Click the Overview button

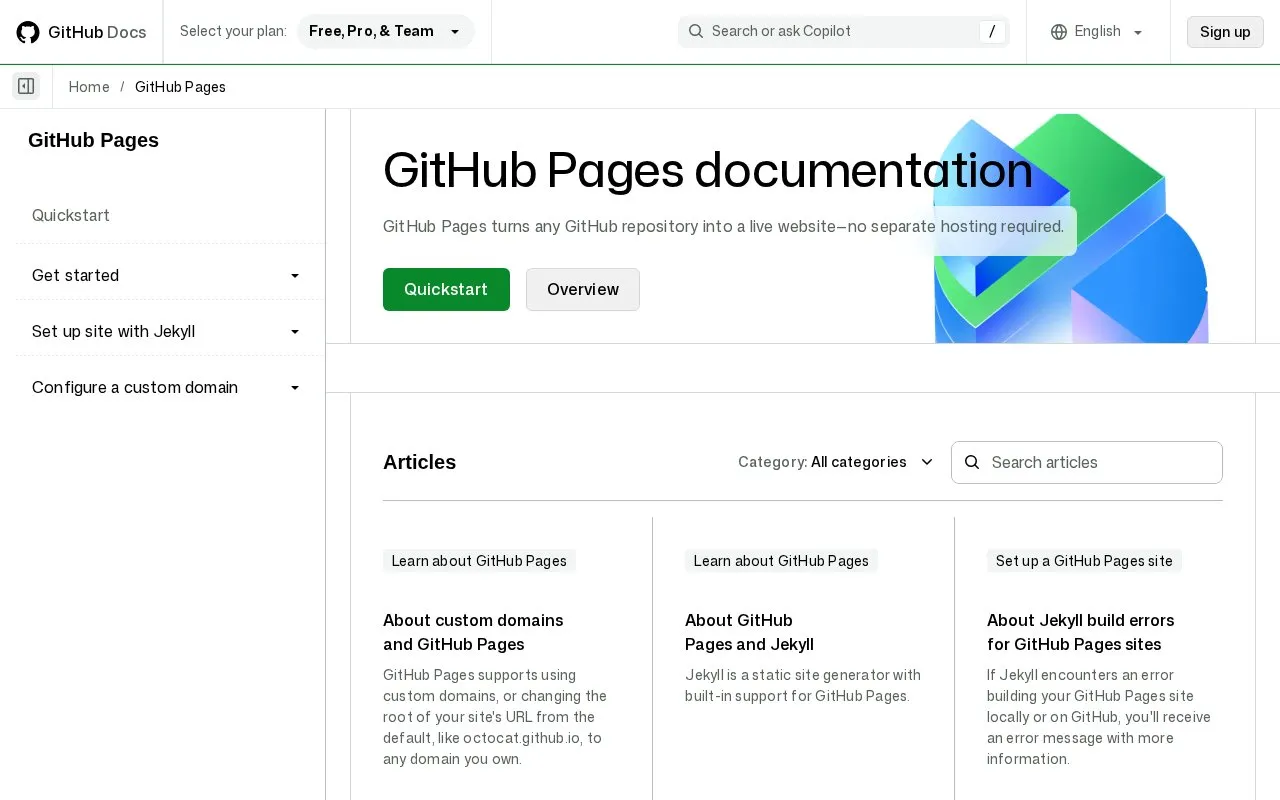coord(583,289)
